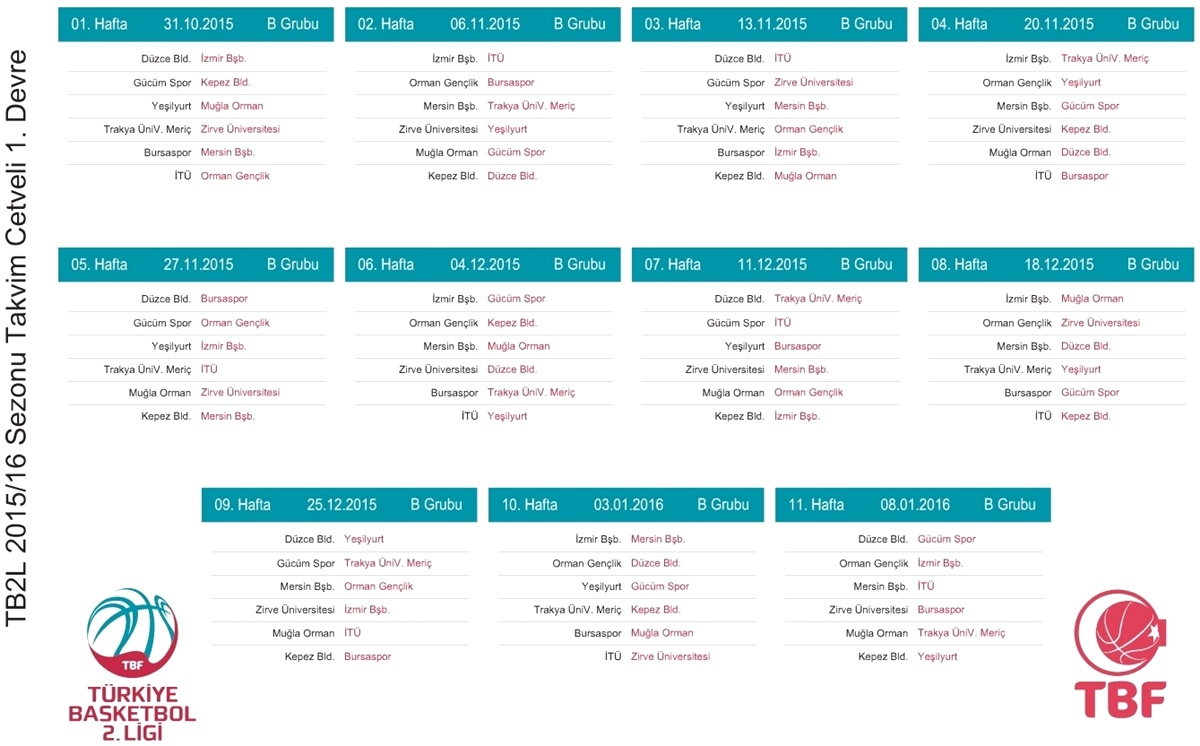
Task: Select the 11. Hafta header
Action: point(816,505)
